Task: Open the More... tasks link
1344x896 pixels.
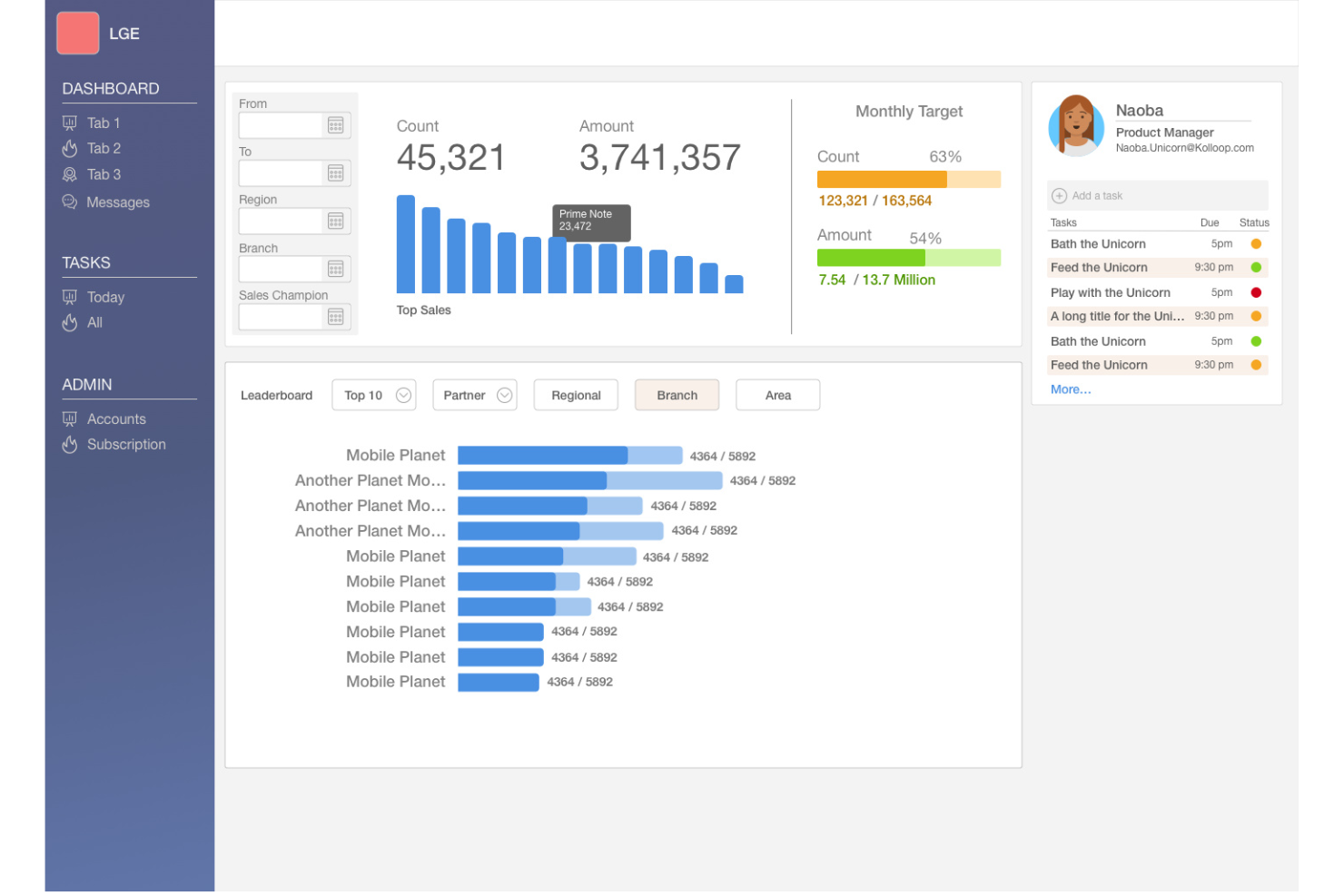Action: 1071,390
